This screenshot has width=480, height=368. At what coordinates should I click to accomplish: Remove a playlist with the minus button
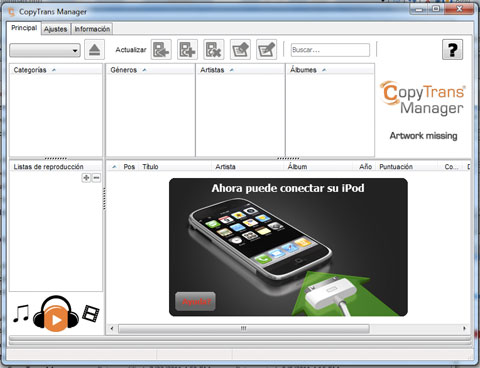point(96,178)
